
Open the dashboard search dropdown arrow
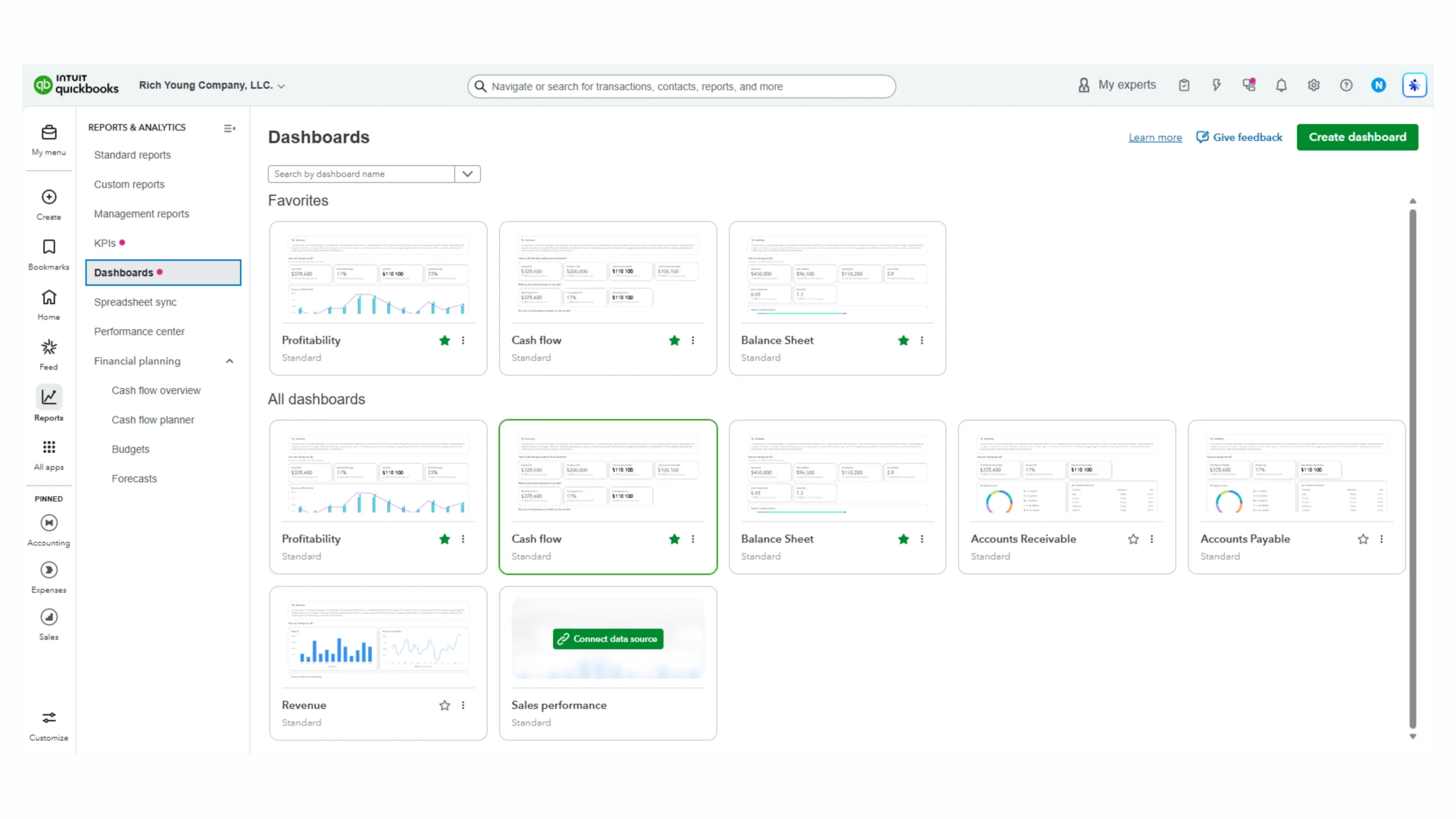468,174
